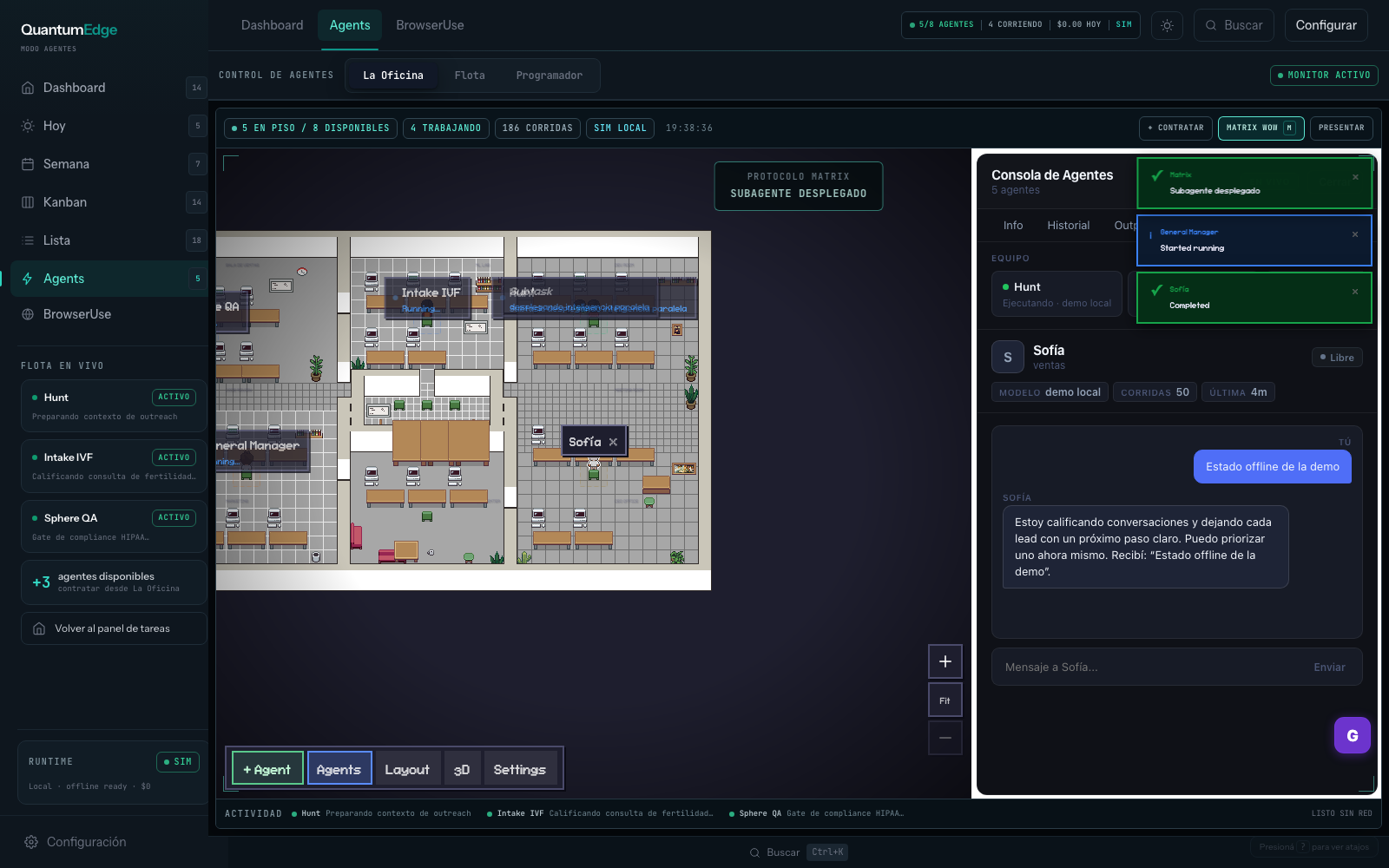Open Configuración gear at sidebar bottom

(x=76, y=842)
